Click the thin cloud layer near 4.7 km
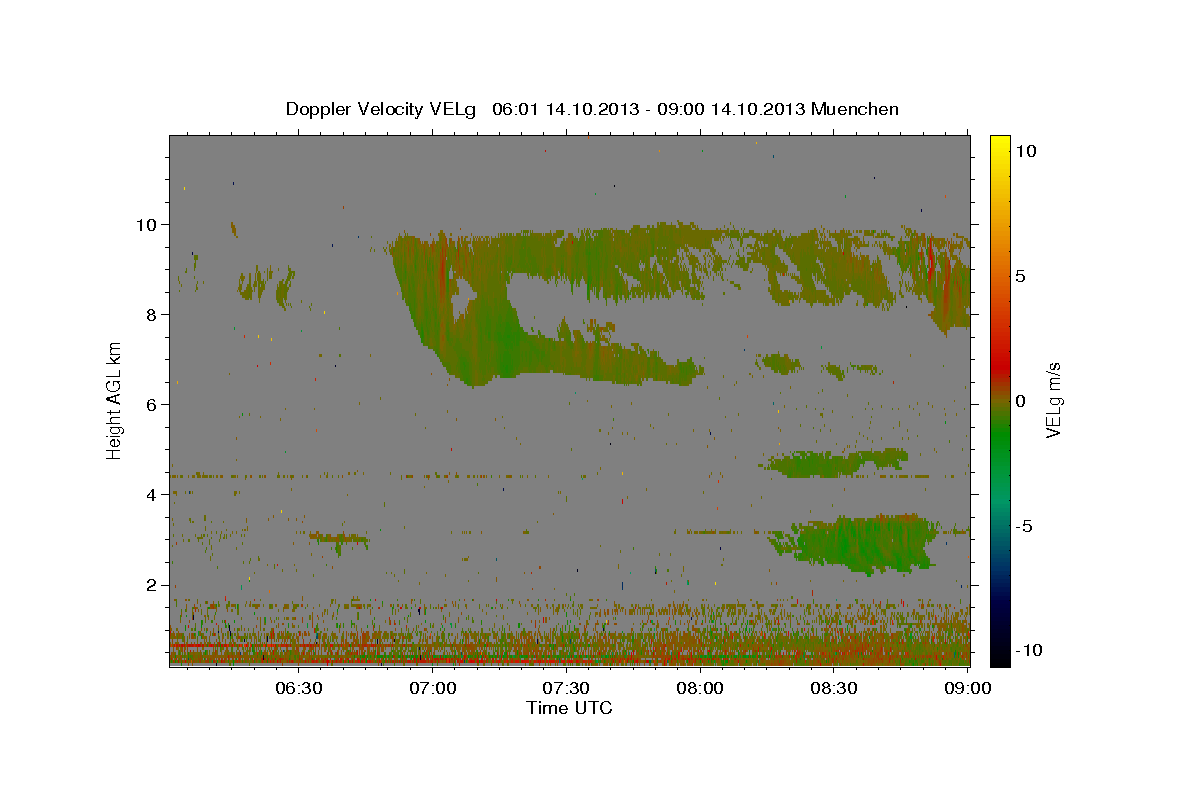The image size is (1200, 800). tap(835, 462)
